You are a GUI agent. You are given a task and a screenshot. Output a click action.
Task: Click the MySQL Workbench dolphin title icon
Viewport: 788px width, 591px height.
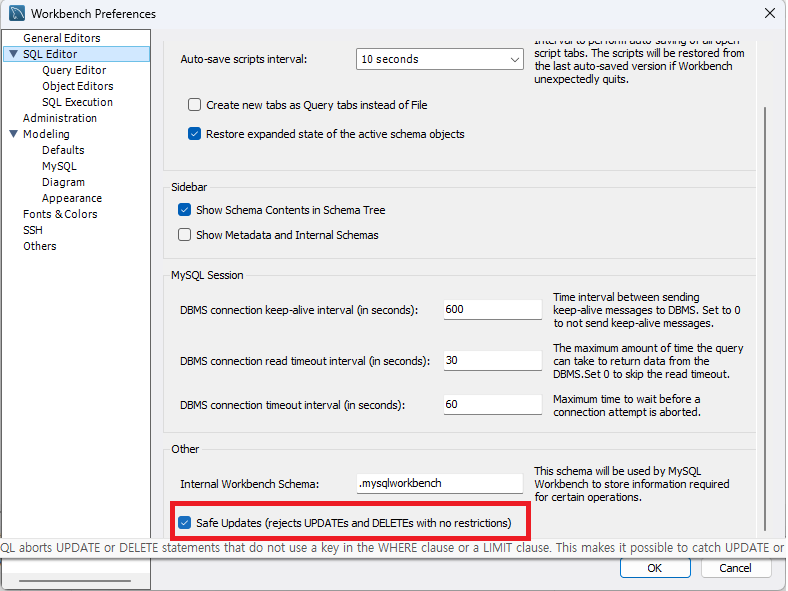click(17, 13)
